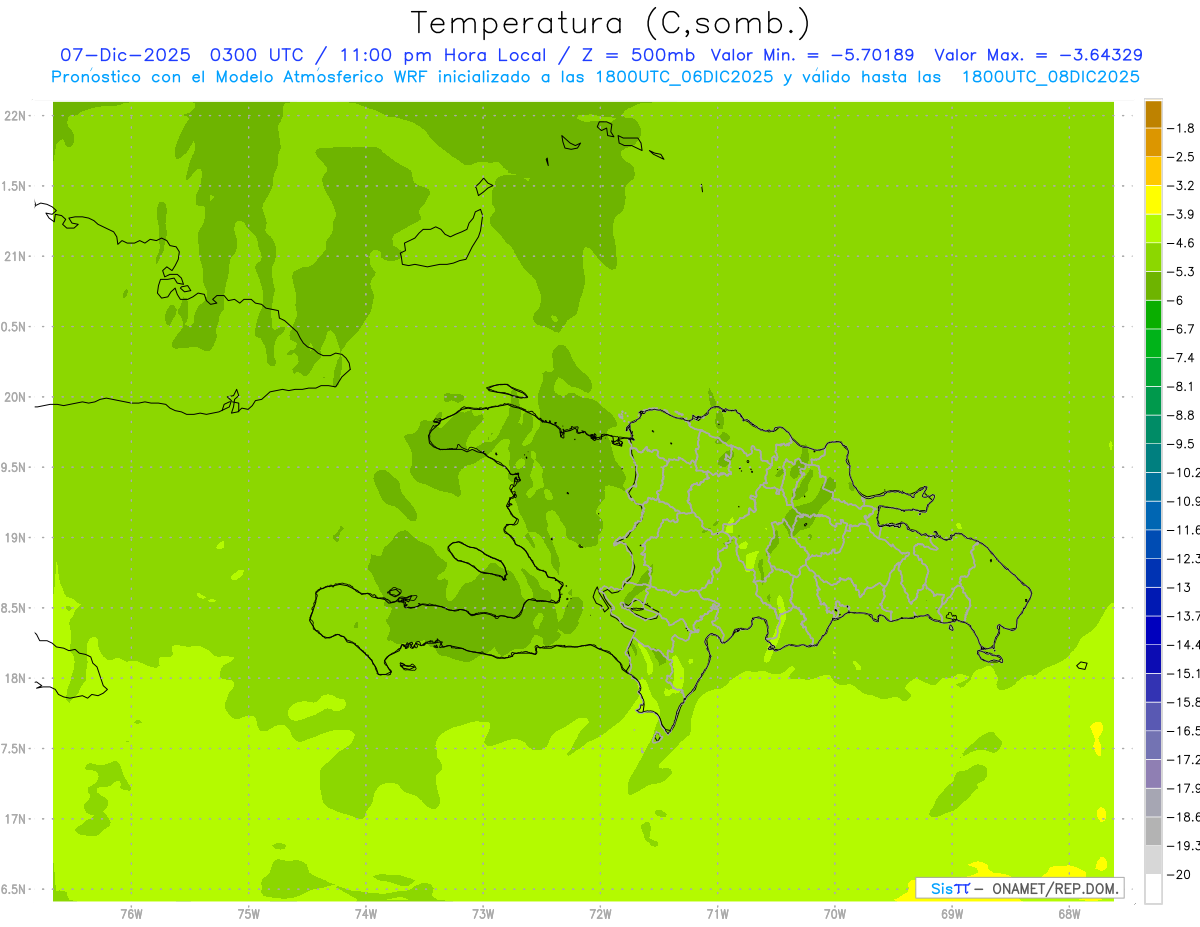Pick the green legend swatch between -5.3 and -6
This screenshot has width=1200, height=927.
coord(1153,286)
